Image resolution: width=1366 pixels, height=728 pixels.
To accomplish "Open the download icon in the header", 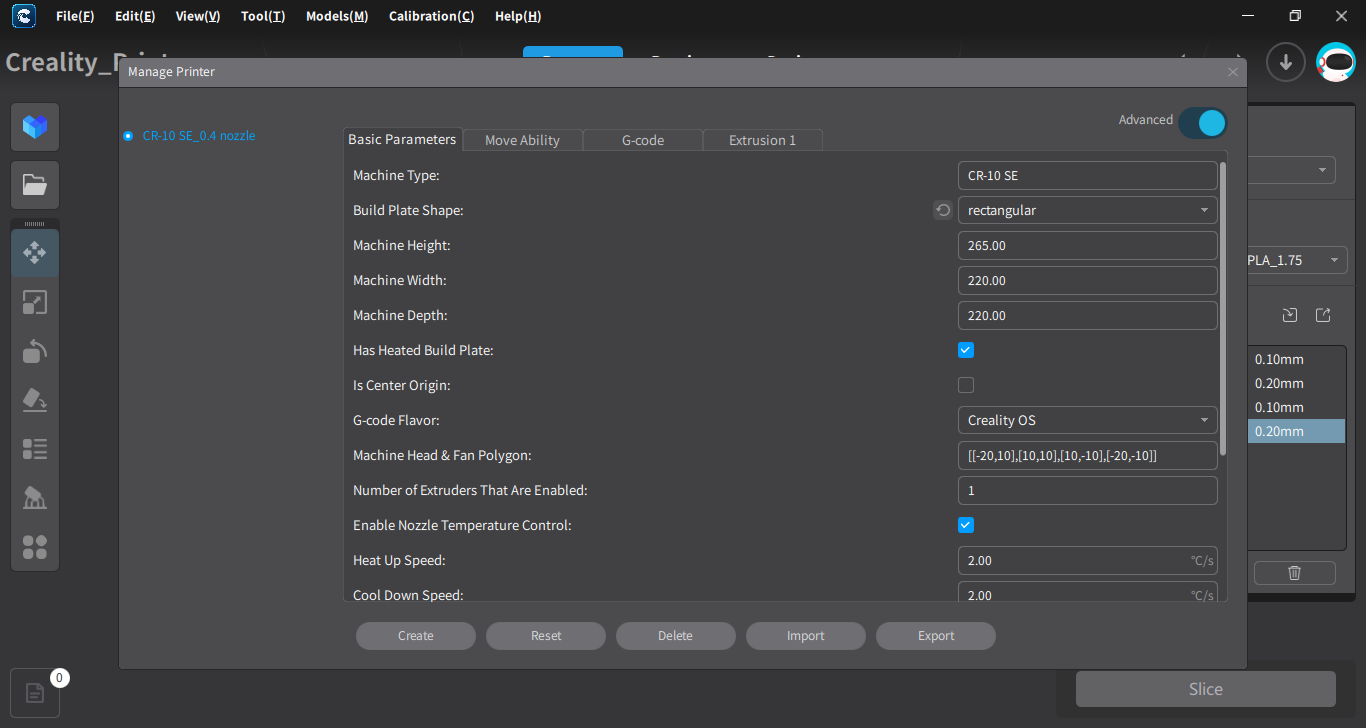I will click(x=1286, y=62).
